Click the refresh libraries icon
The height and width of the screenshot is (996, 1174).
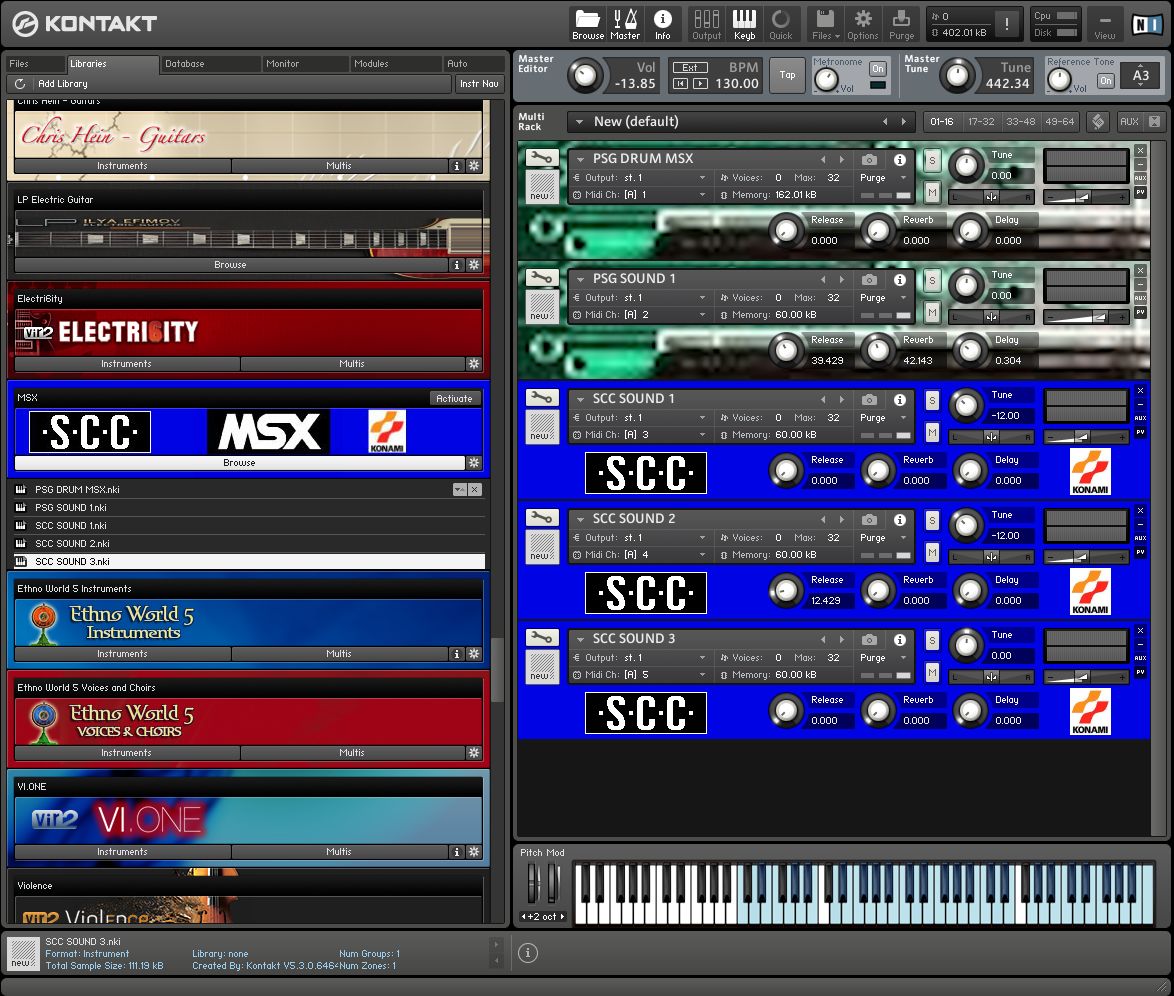coord(20,84)
